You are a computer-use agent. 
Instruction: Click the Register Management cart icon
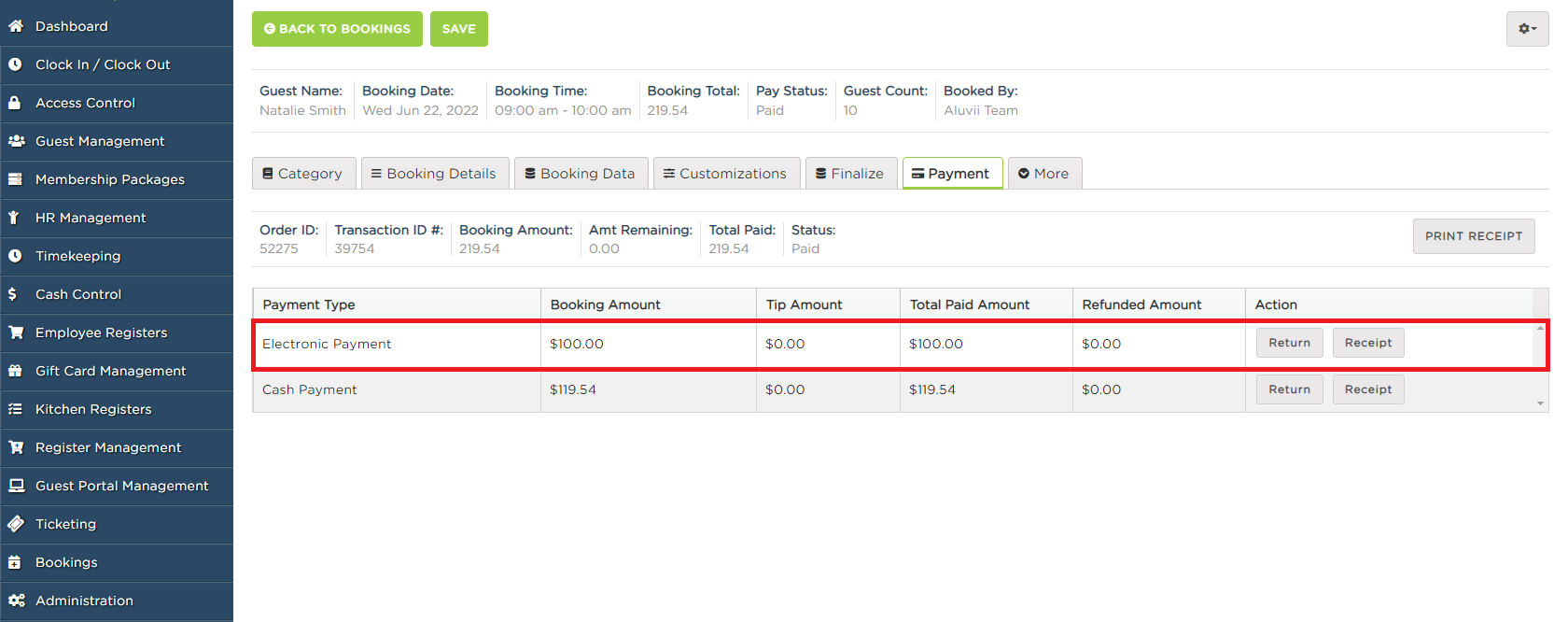coord(16,447)
